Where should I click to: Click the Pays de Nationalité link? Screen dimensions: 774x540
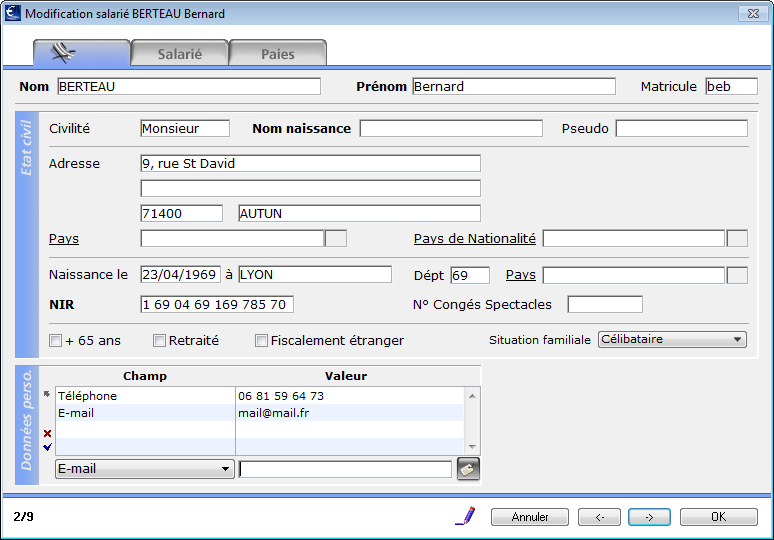[474, 239]
